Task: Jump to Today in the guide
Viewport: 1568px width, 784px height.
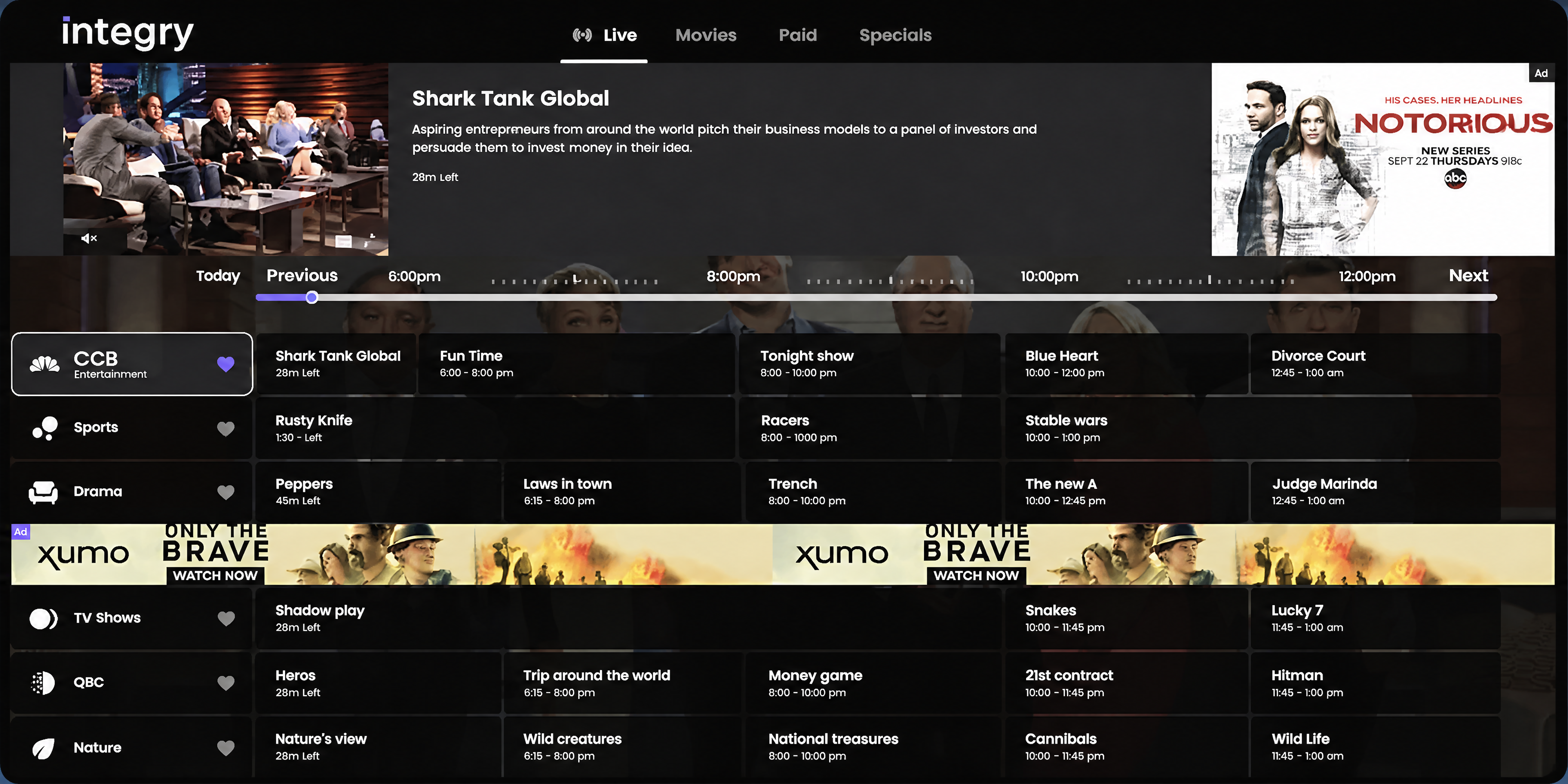Action: [218, 276]
